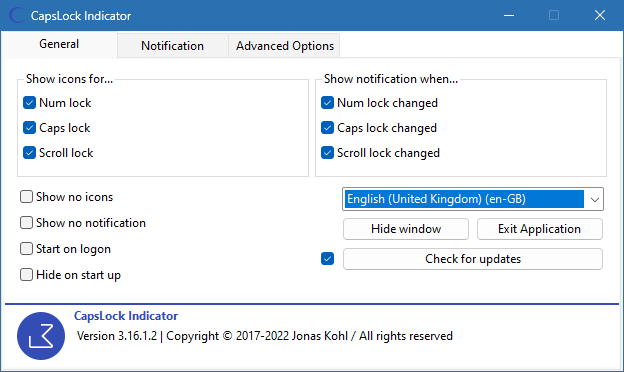The image size is (624, 372).
Task: Click the Hide window button
Action: pos(406,229)
